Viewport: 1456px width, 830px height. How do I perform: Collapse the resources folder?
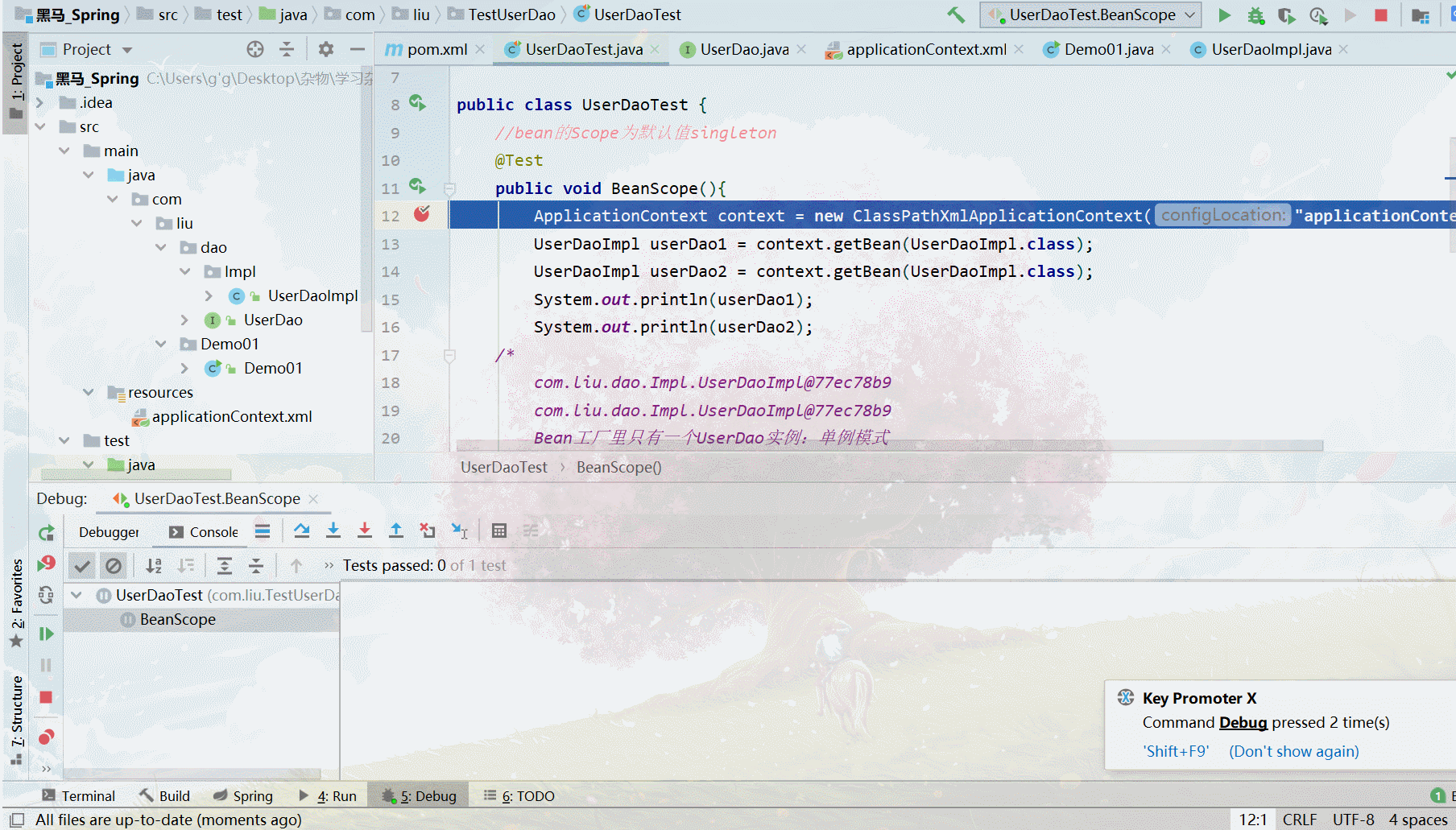coord(88,392)
